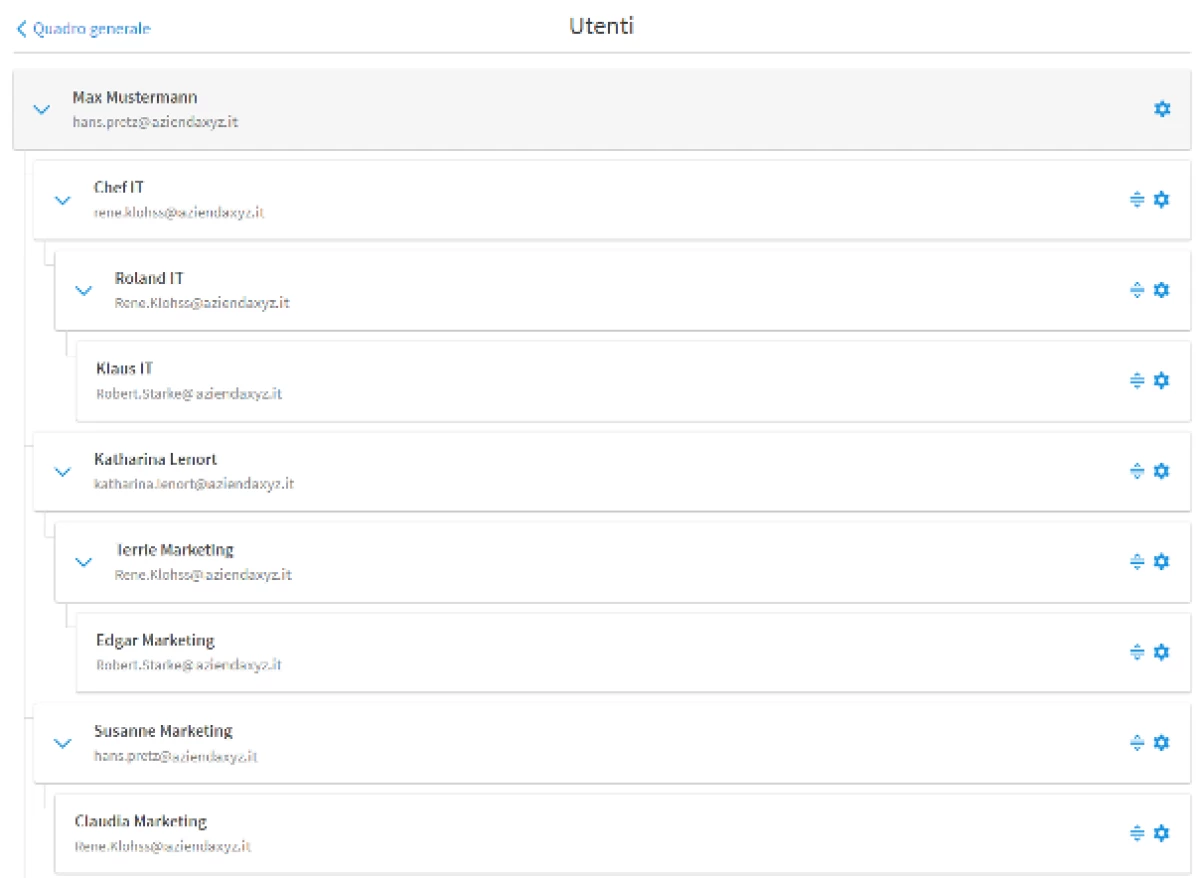Screen dimensions: 1200x878
Task: Open Claudia Marketing settings gear
Action: 1161,833
